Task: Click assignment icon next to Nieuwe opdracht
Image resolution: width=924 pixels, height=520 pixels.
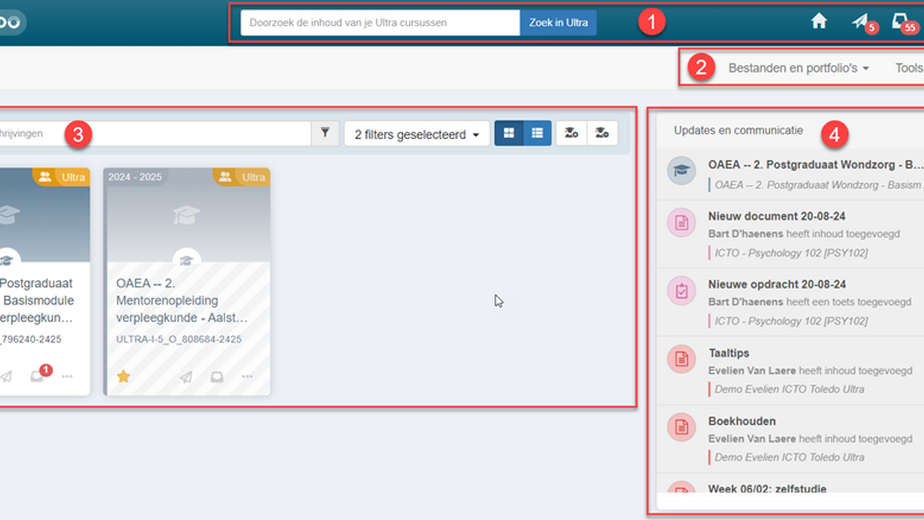Action: pos(681,291)
